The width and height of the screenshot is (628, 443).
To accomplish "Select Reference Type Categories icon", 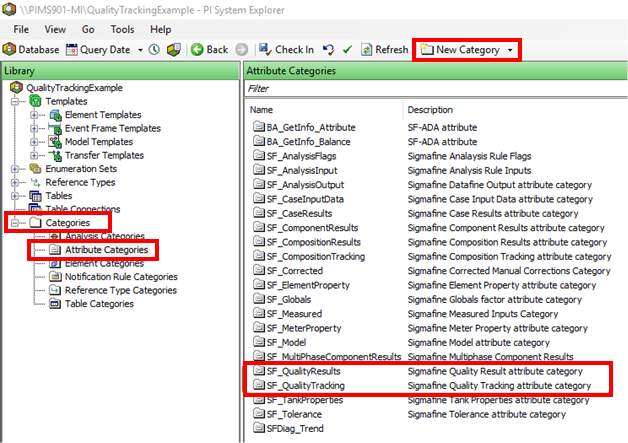I will (55, 290).
